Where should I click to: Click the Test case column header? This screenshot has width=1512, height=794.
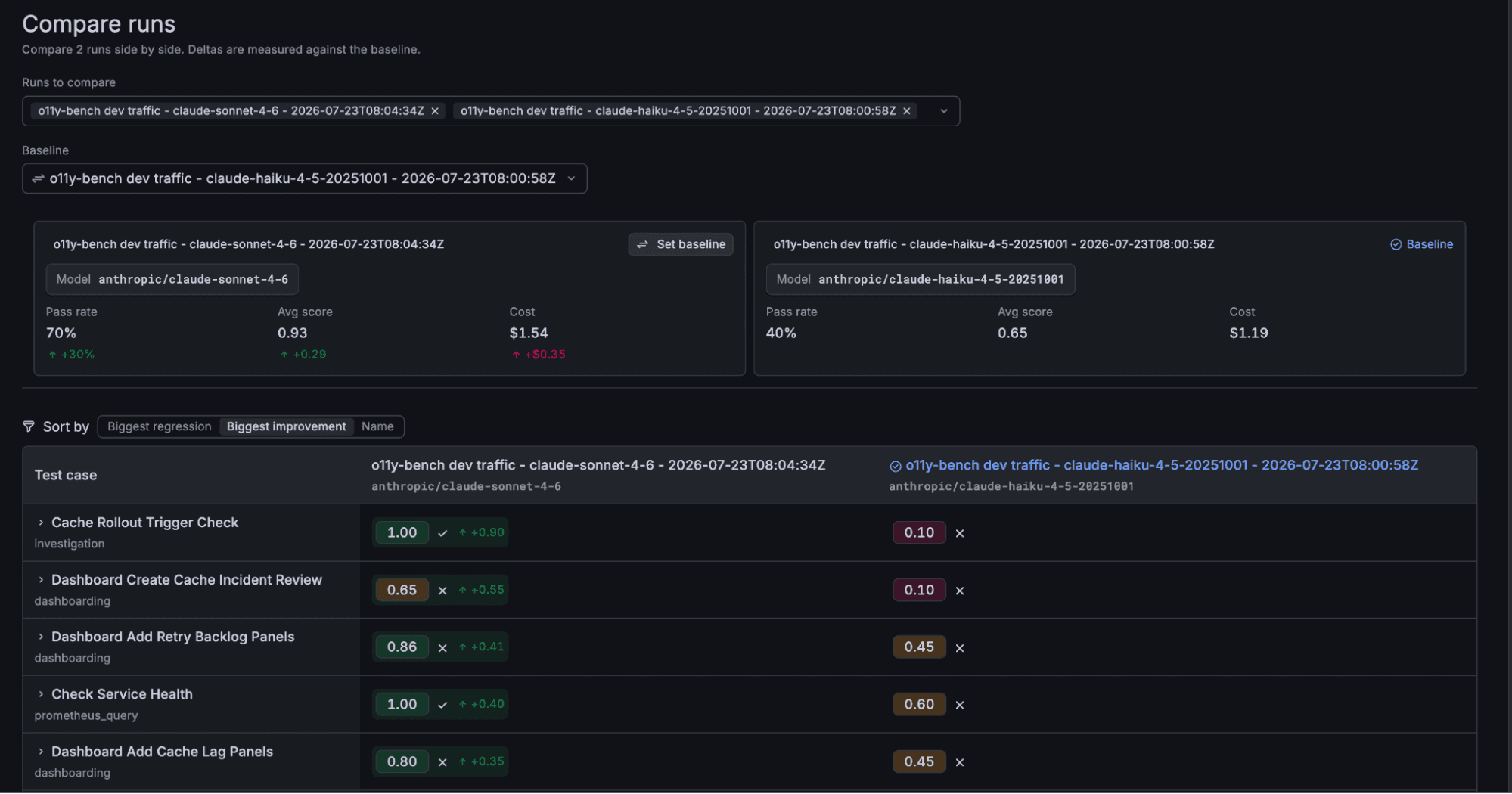(x=66, y=475)
